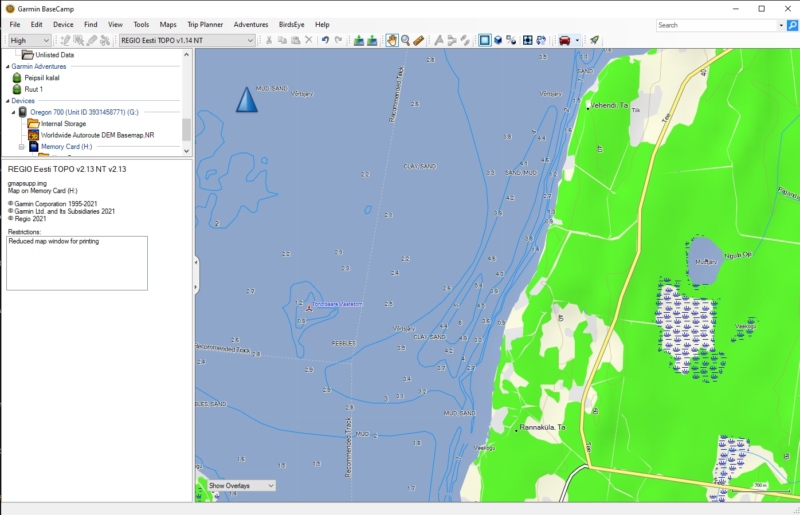Click into the Search input field

(716, 25)
